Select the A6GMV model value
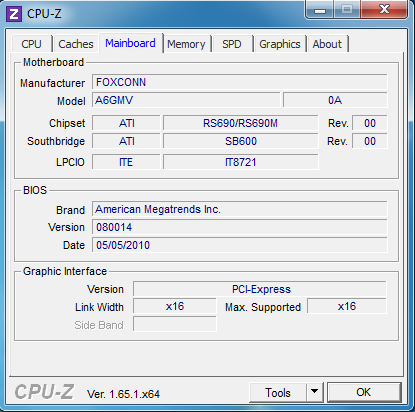This screenshot has height=412, width=415. tap(186, 100)
